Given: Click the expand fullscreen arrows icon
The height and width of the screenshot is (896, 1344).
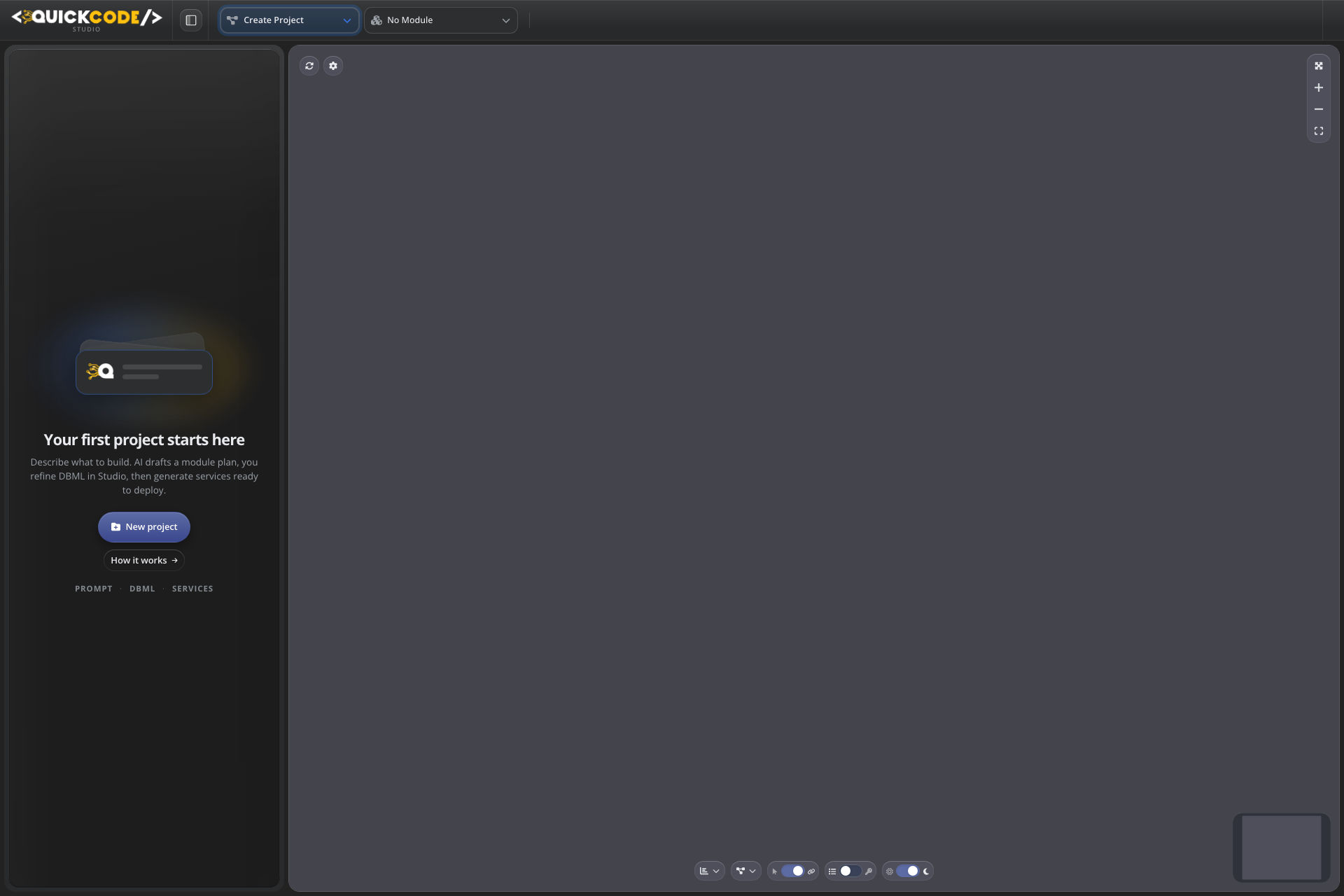Looking at the screenshot, I should pos(1319,66).
